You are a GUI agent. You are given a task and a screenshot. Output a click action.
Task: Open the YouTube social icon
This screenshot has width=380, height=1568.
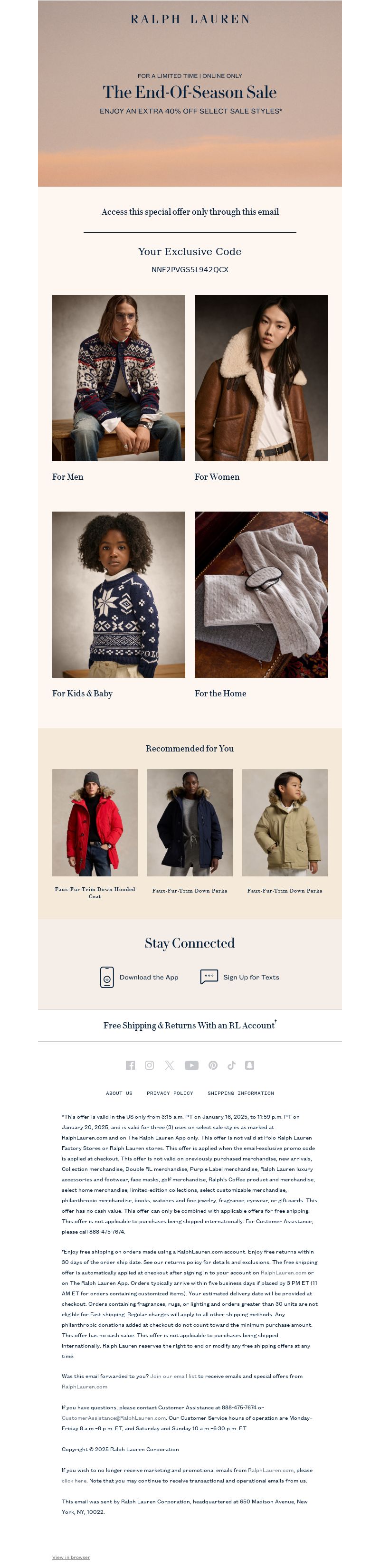pos(191,1064)
